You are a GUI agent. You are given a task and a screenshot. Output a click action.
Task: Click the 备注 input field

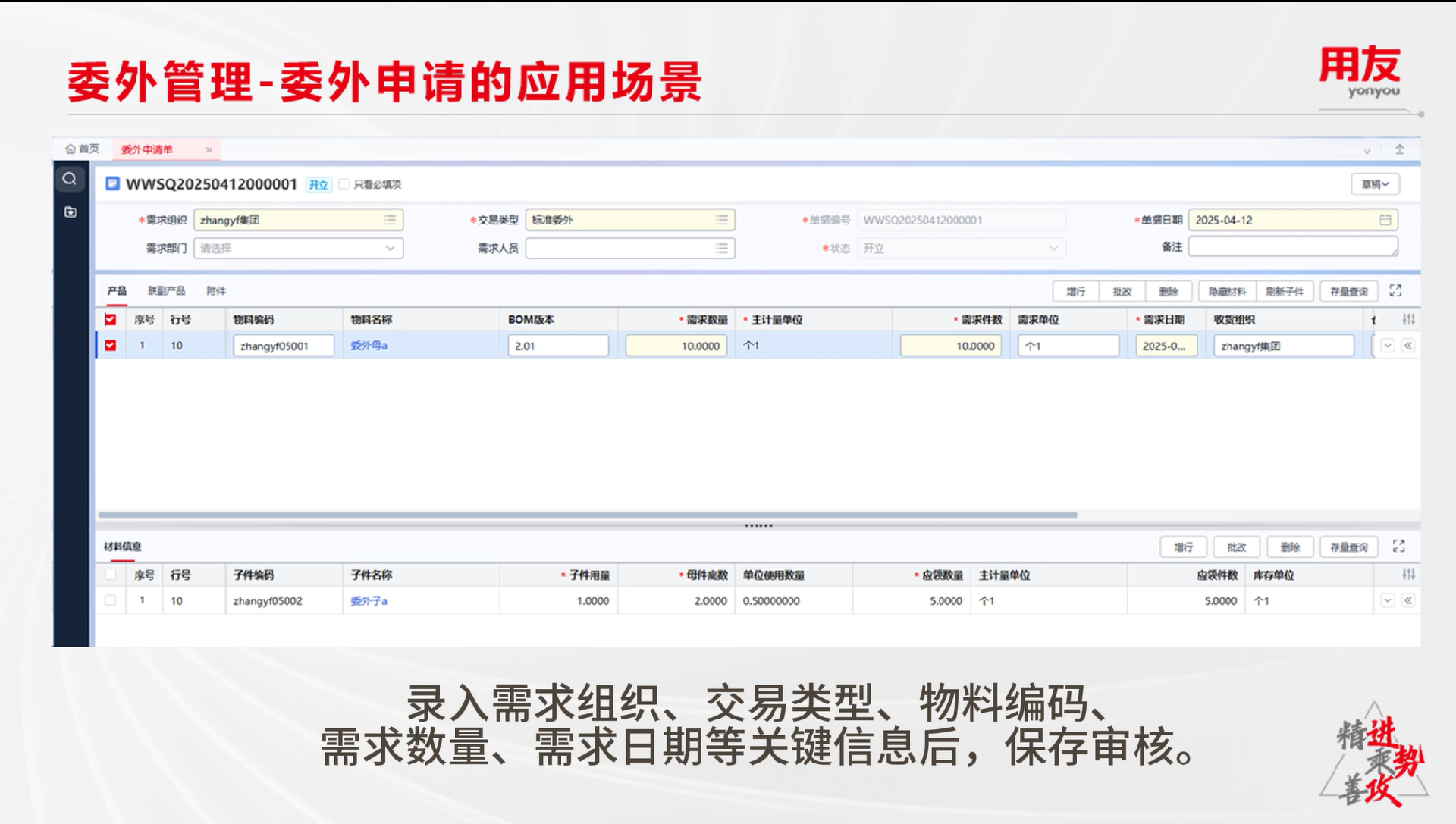[x=1293, y=246]
